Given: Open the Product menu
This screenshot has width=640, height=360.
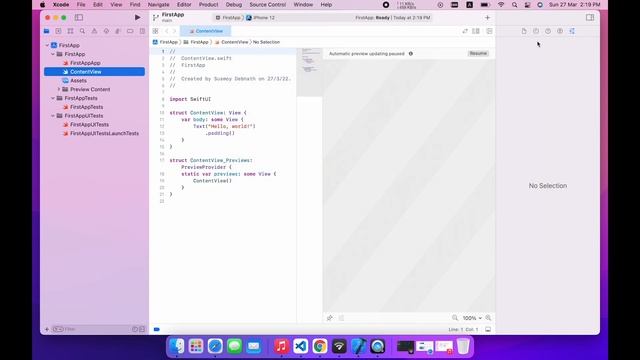Looking at the screenshot, I should coord(209,4).
